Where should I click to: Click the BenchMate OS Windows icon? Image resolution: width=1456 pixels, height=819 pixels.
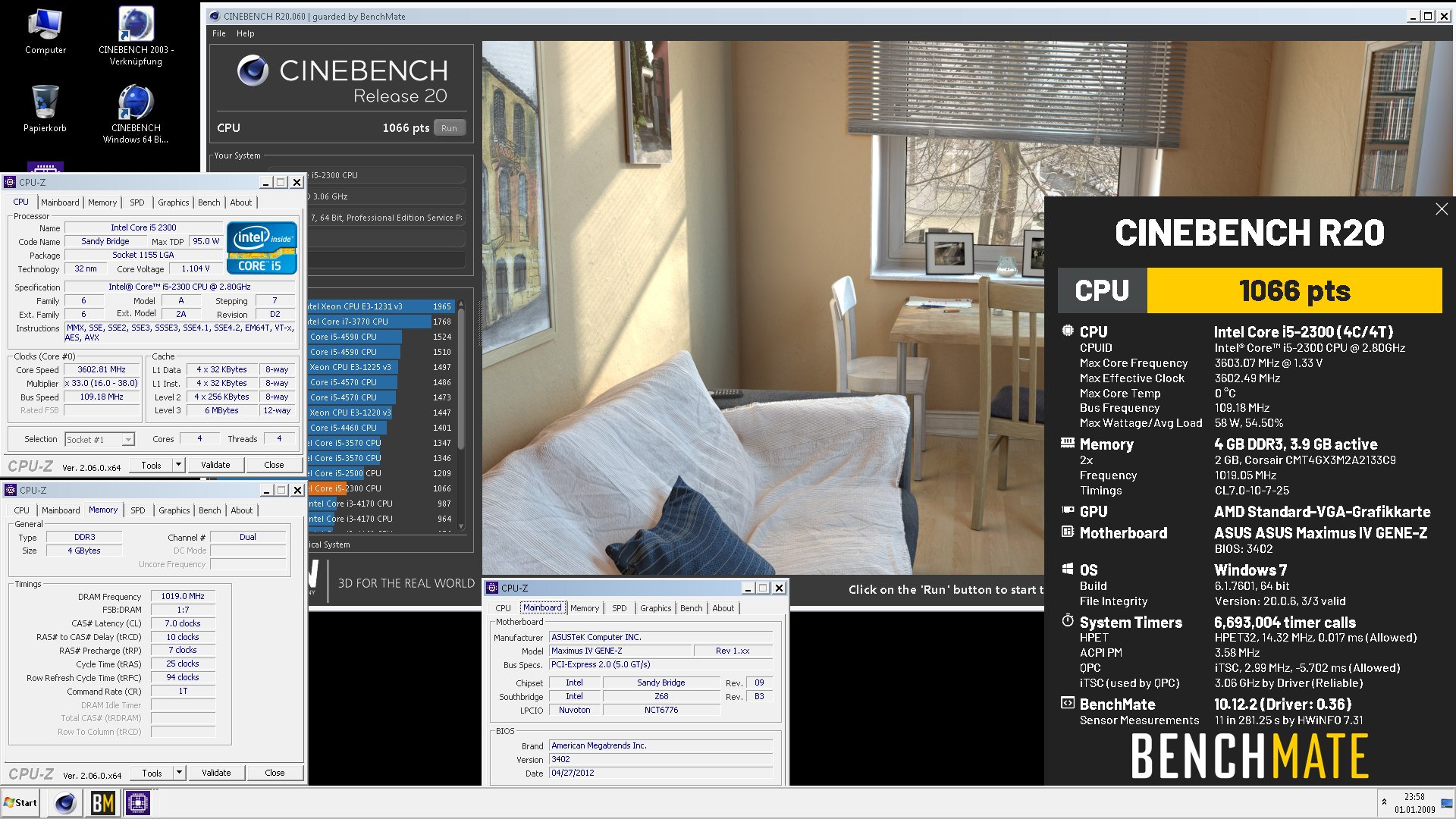point(1067,569)
